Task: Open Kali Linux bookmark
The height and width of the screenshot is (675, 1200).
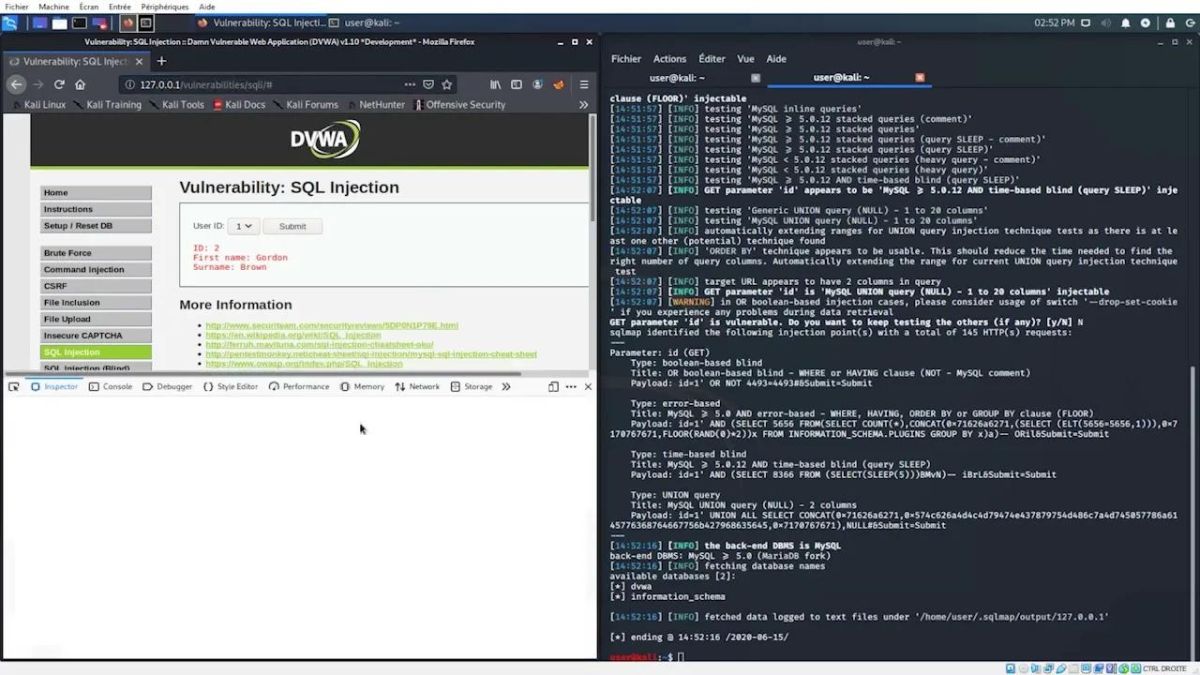Action: (38, 104)
